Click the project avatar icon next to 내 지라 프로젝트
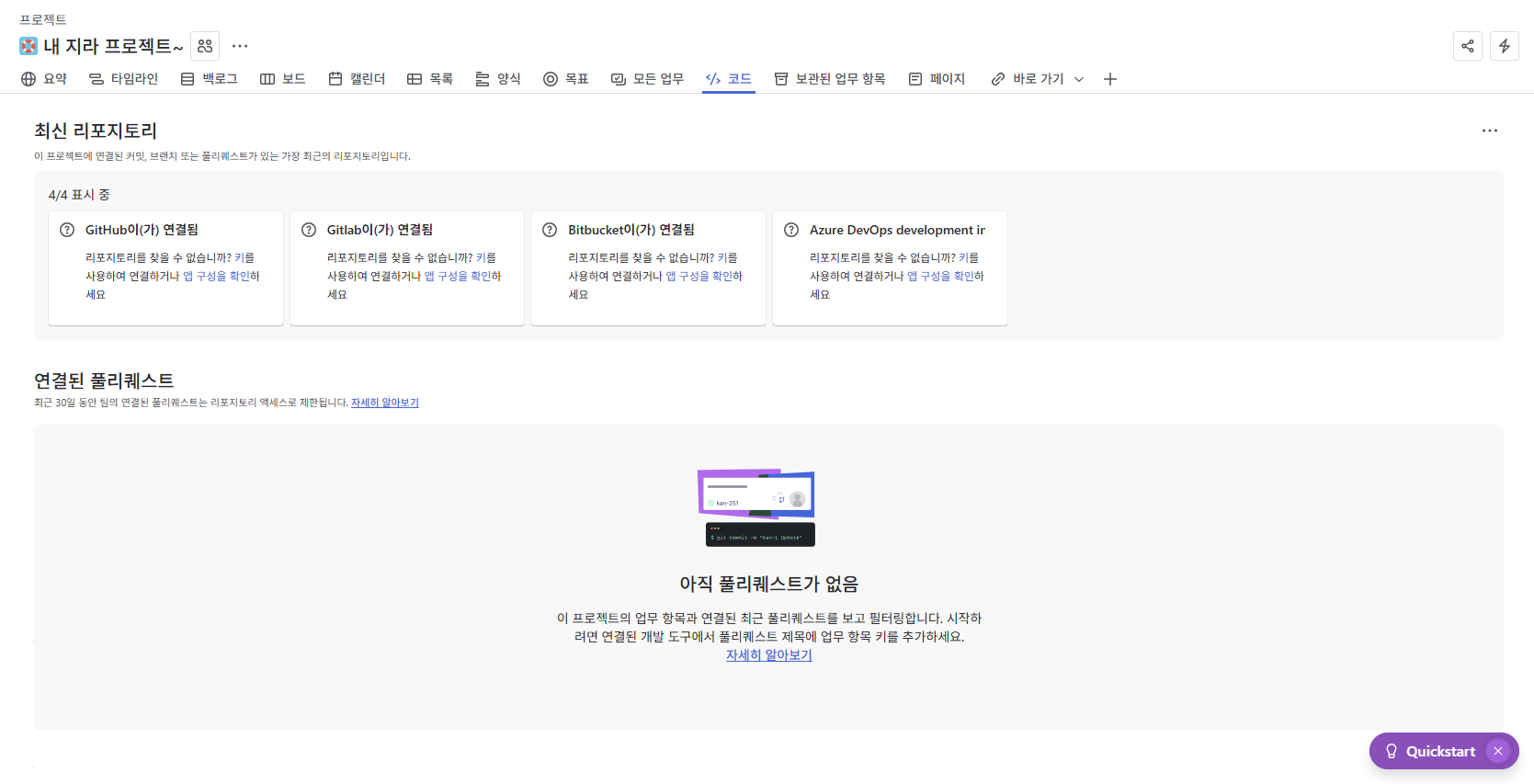This screenshot has height=784, width=1534. (x=28, y=46)
